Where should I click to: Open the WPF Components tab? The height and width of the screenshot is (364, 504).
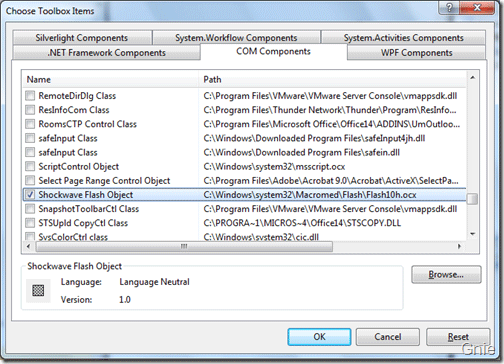416,53
